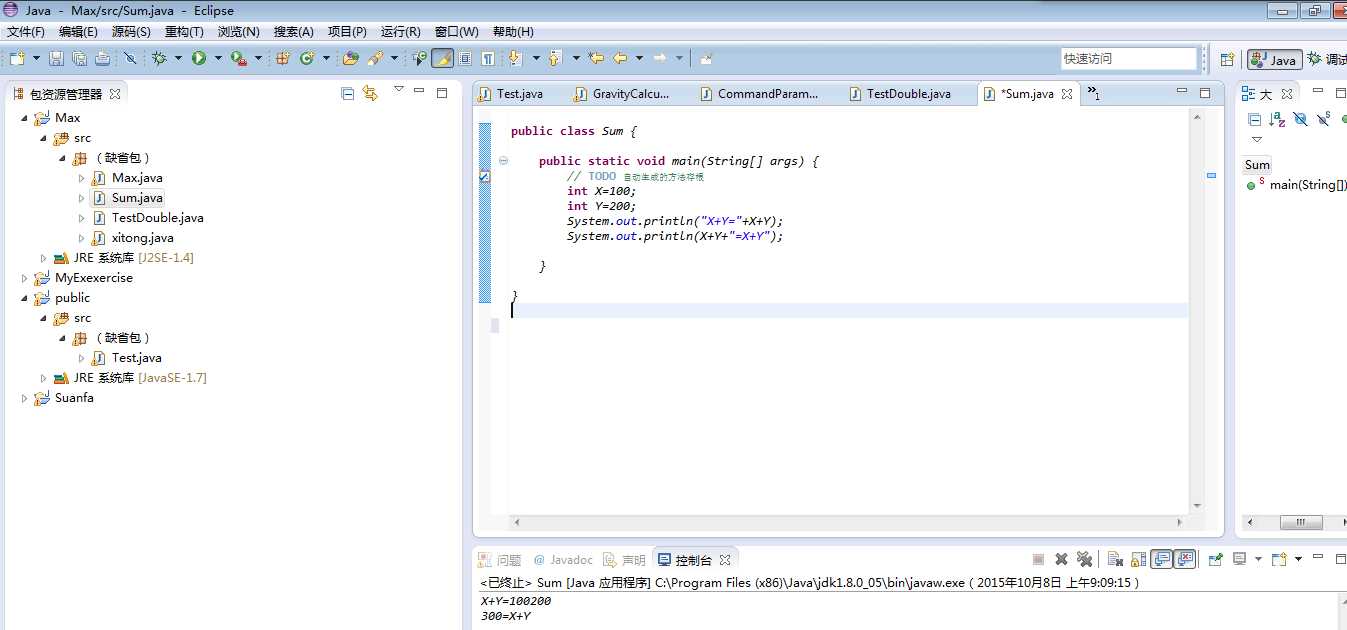The height and width of the screenshot is (630, 1347).
Task: Click the green Run button in toolbar
Action: [x=199, y=59]
